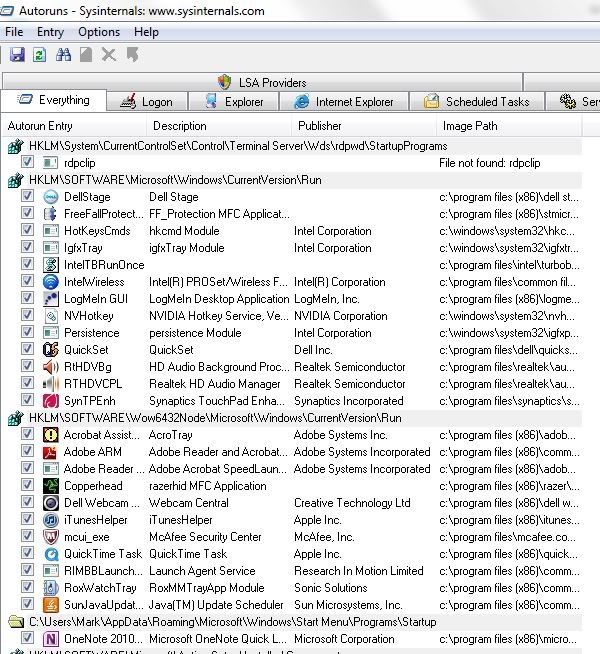Click the Copperhead razer icon
This screenshot has height=654, width=600.
click(x=51, y=486)
